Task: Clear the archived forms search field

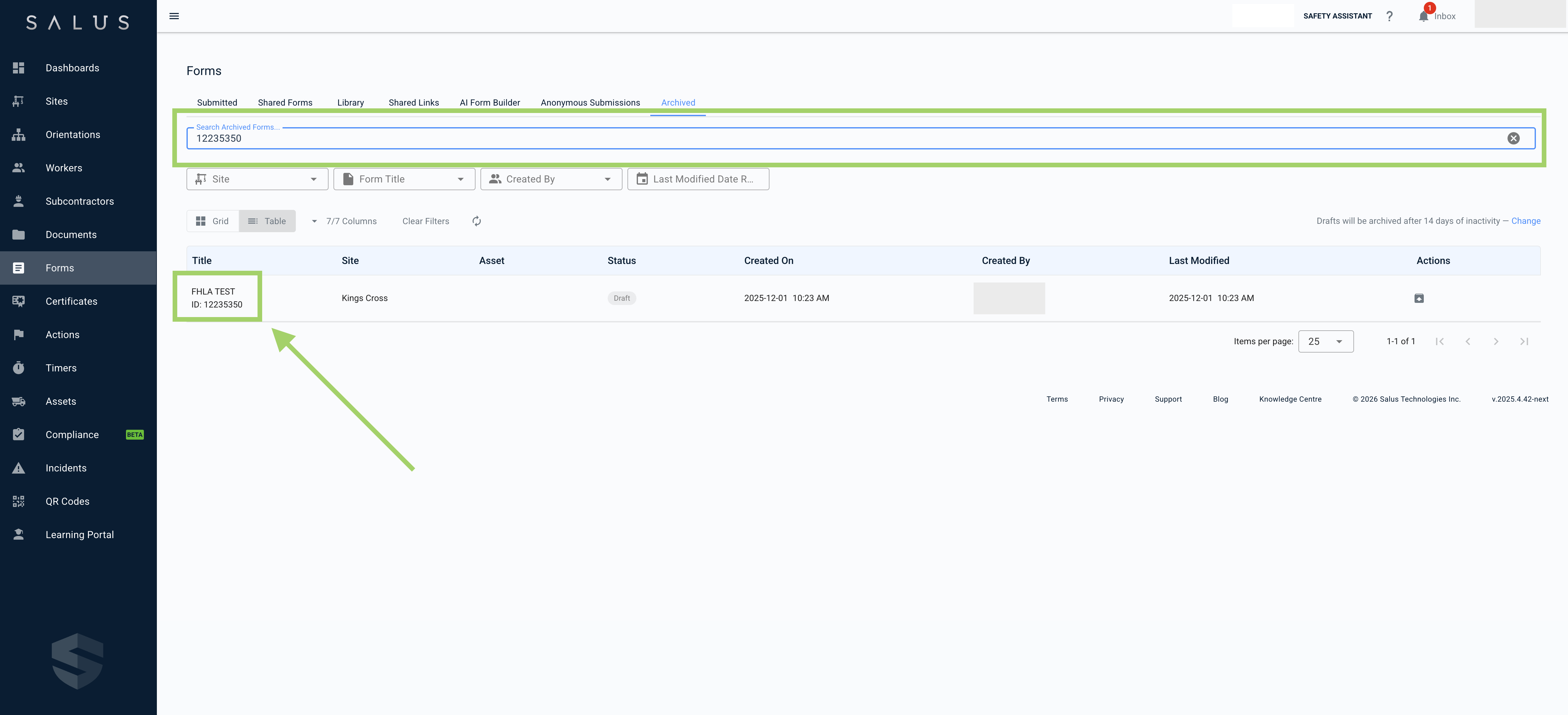Action: (1513, 138)
